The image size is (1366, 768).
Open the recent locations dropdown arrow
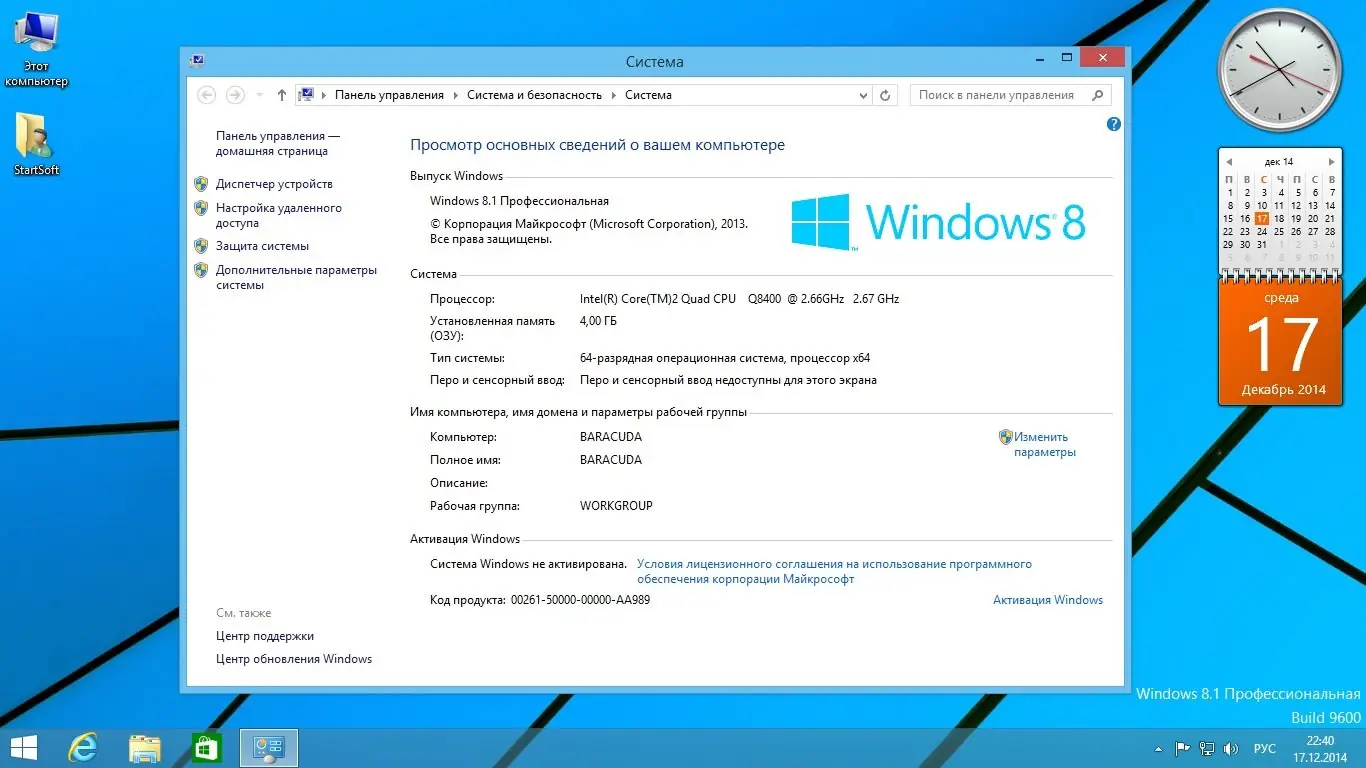[259, 95]
